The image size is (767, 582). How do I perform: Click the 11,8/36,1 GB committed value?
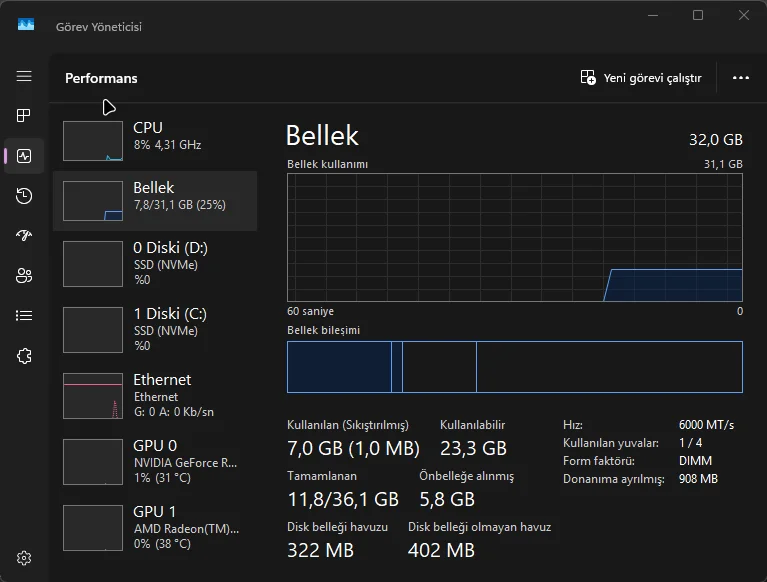coord(343,499)
